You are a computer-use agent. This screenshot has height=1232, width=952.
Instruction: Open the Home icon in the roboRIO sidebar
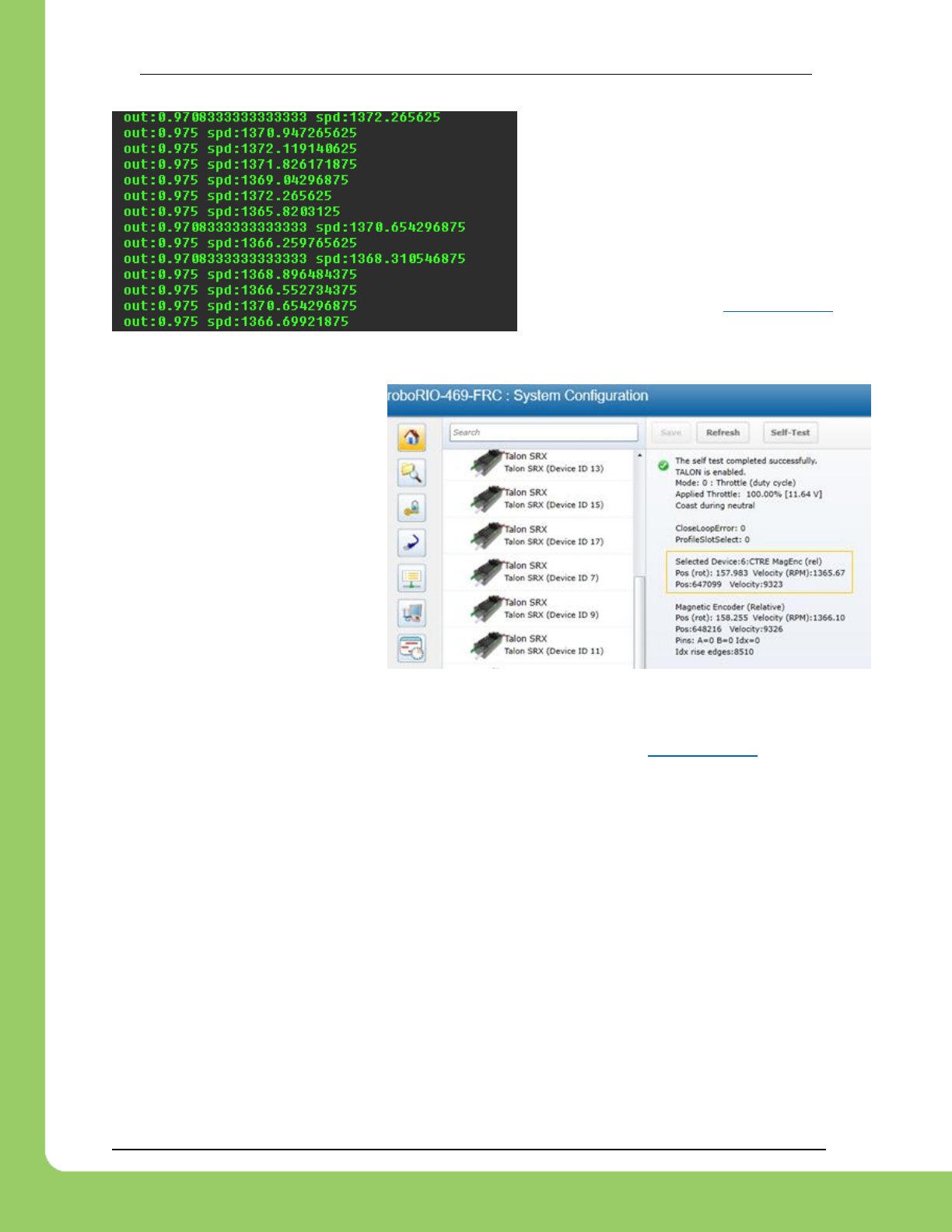[x=411, y=437]
